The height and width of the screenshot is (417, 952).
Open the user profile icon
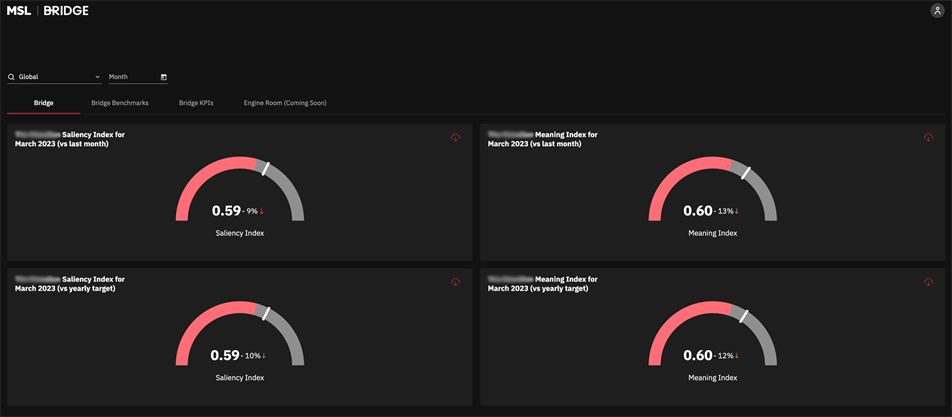point(937,10)
